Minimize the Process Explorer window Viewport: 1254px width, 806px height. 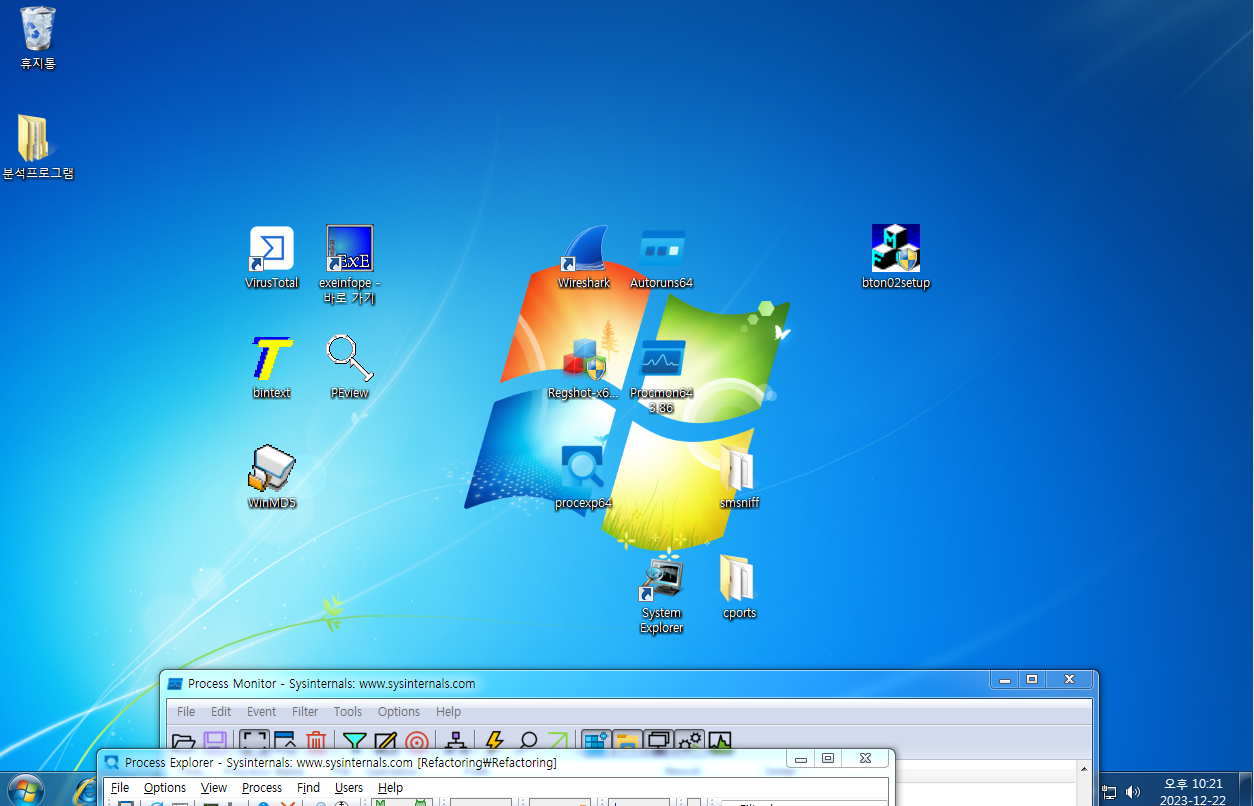pyautogui.click(x=801, y=759)
